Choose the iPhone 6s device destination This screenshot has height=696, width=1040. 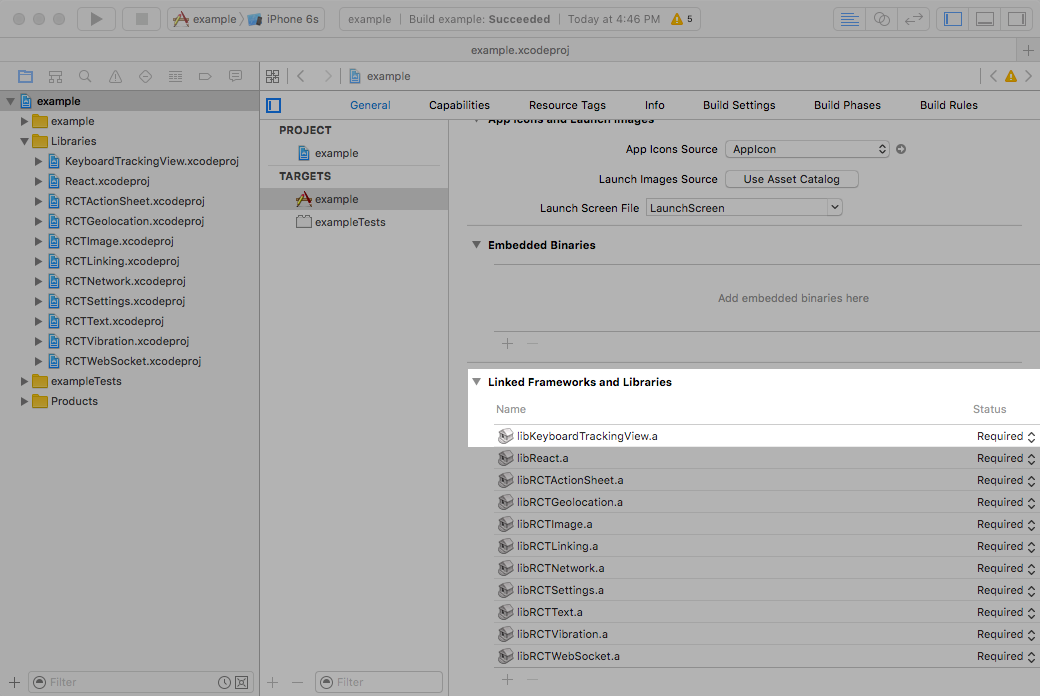tap(283, 19)
